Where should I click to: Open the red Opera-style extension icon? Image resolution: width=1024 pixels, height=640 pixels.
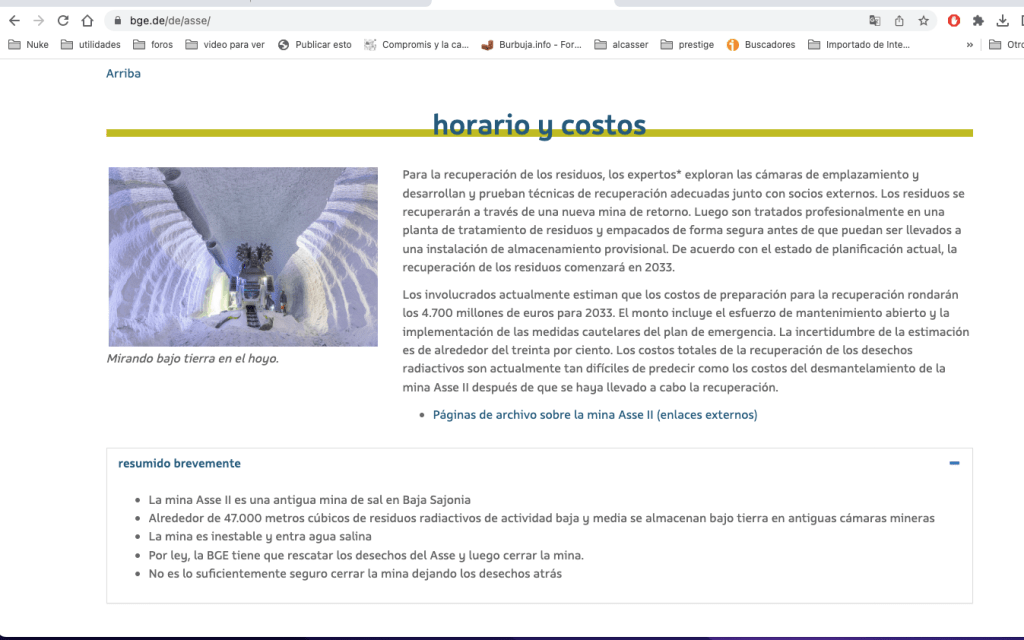(954, 20)
